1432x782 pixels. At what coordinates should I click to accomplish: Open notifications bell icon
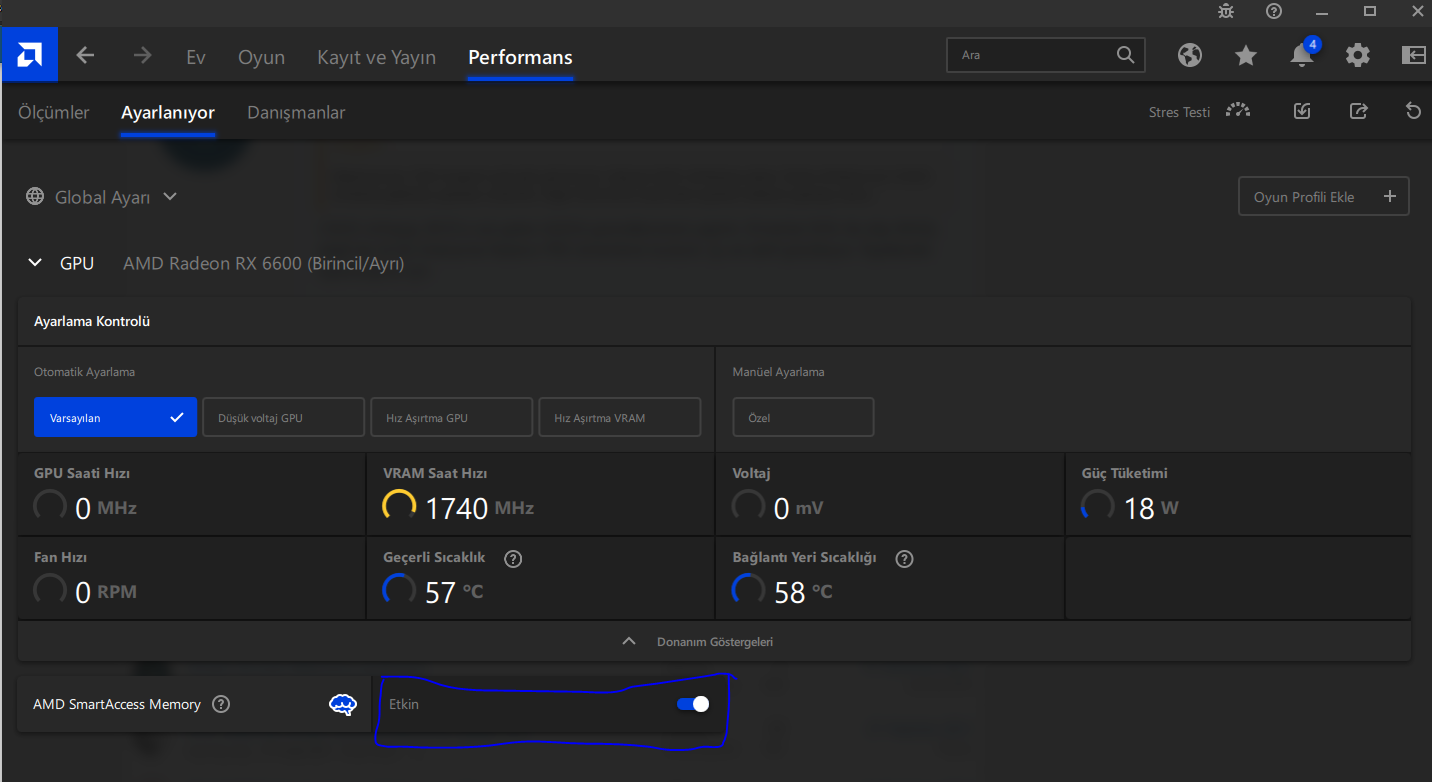[1301, 56]
